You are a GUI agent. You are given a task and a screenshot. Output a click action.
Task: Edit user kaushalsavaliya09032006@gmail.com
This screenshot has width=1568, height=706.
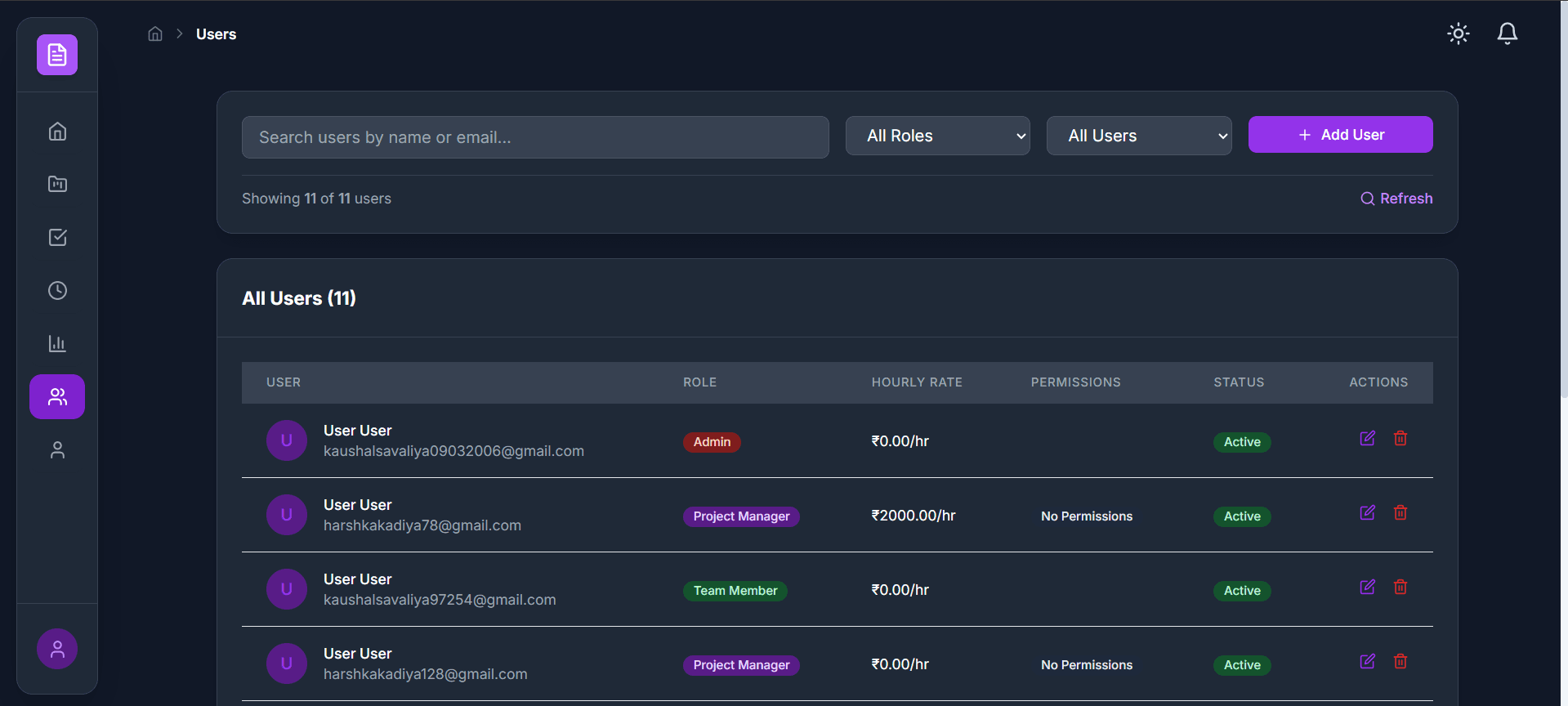click(x=1367, y=438)
